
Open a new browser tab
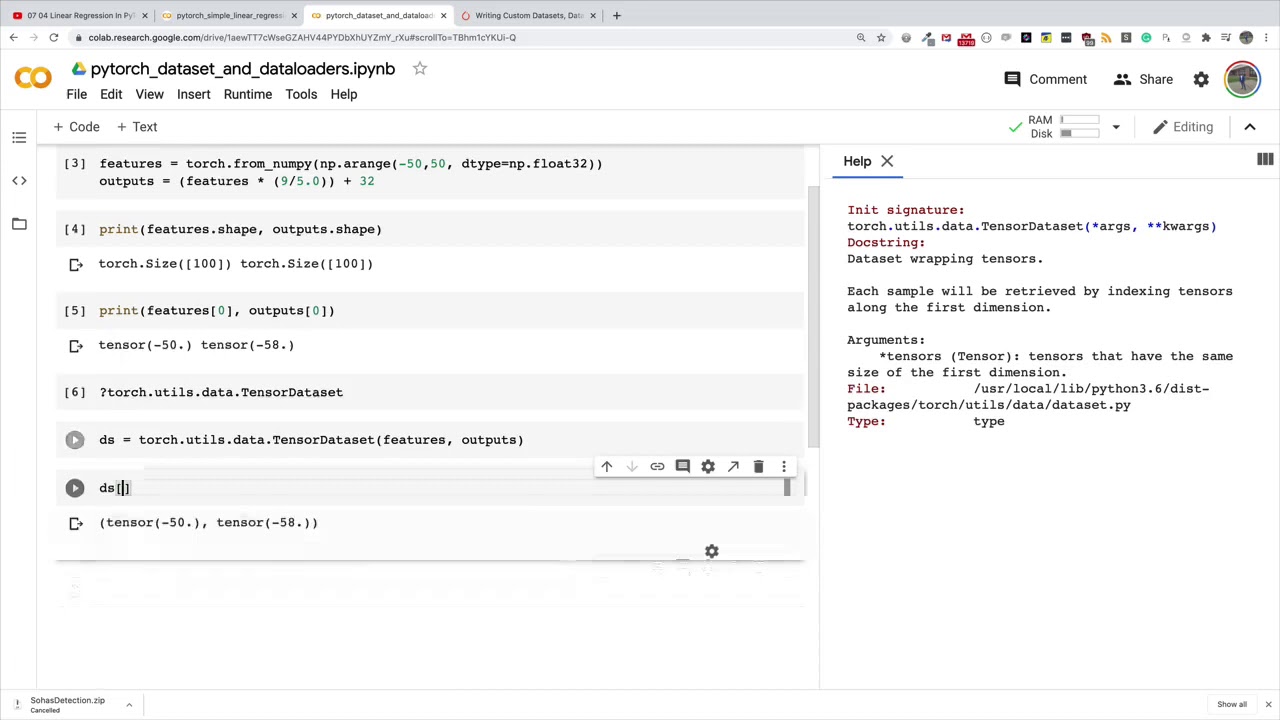tap(616, 15)
